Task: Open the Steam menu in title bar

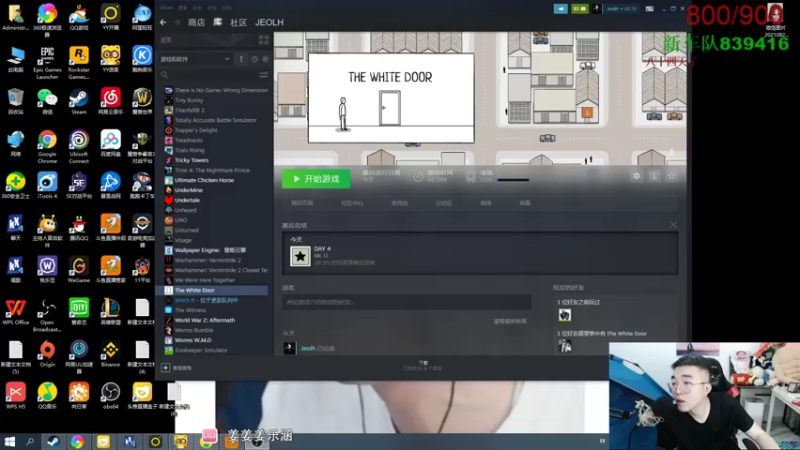Action: [166, 8]
